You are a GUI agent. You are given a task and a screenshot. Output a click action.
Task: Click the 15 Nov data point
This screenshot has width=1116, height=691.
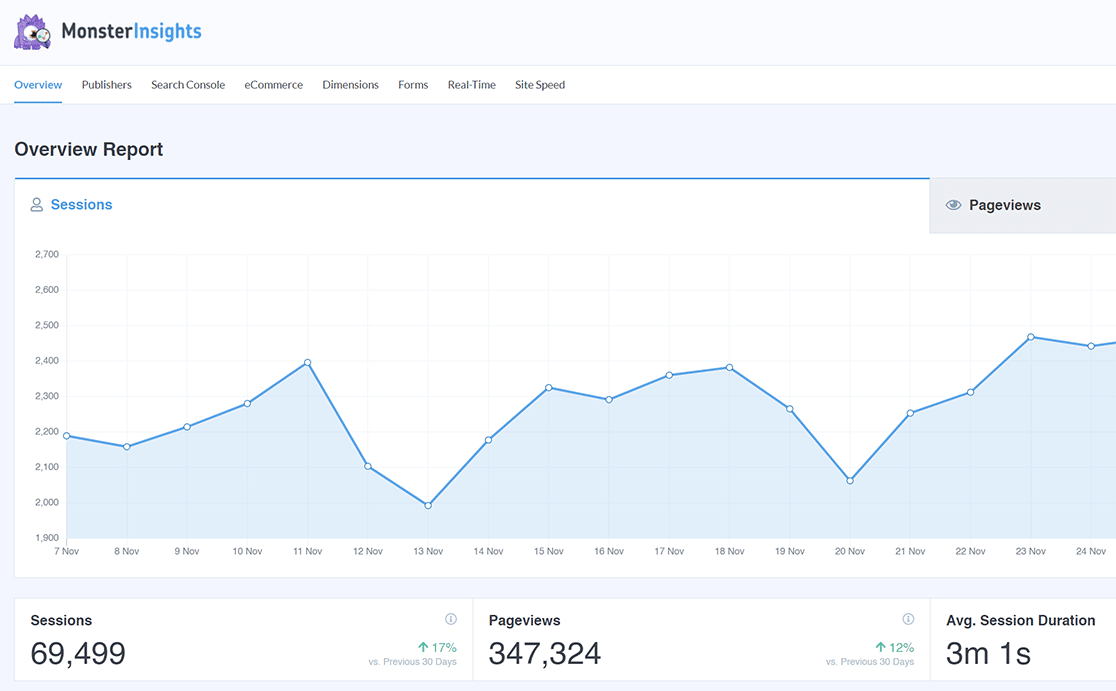click(x=549, y=388)
